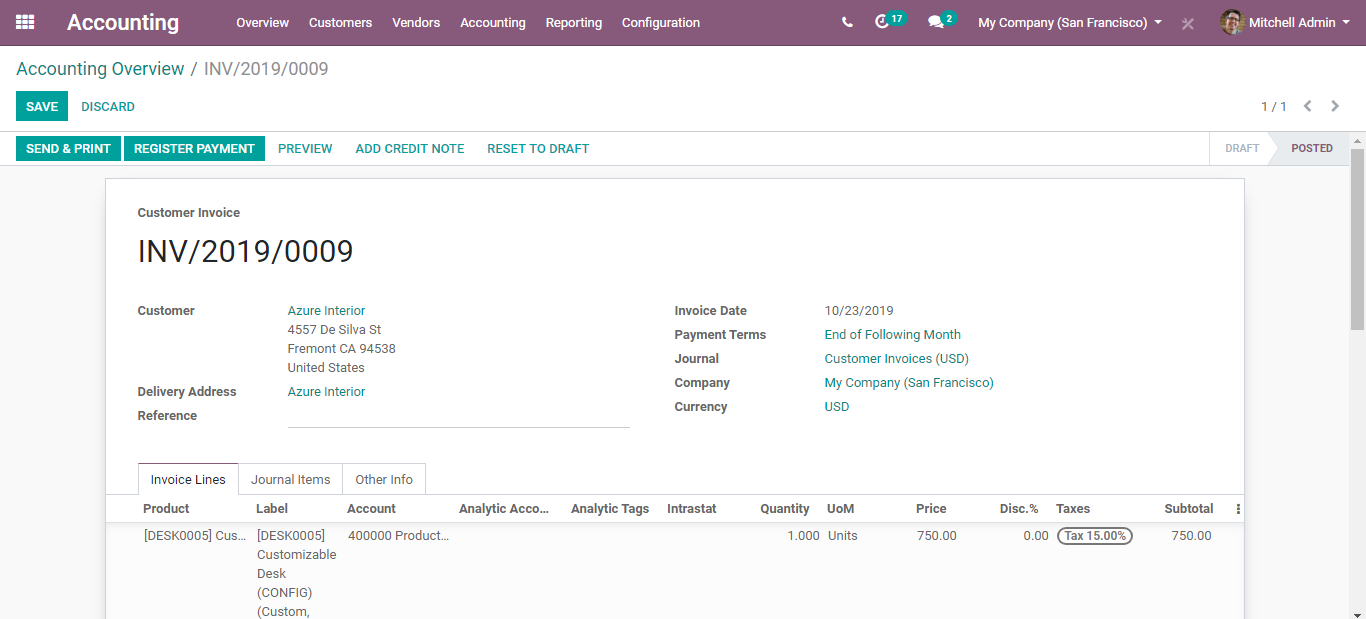
Task: Open the Vendors menu
Action: point(416,22)
